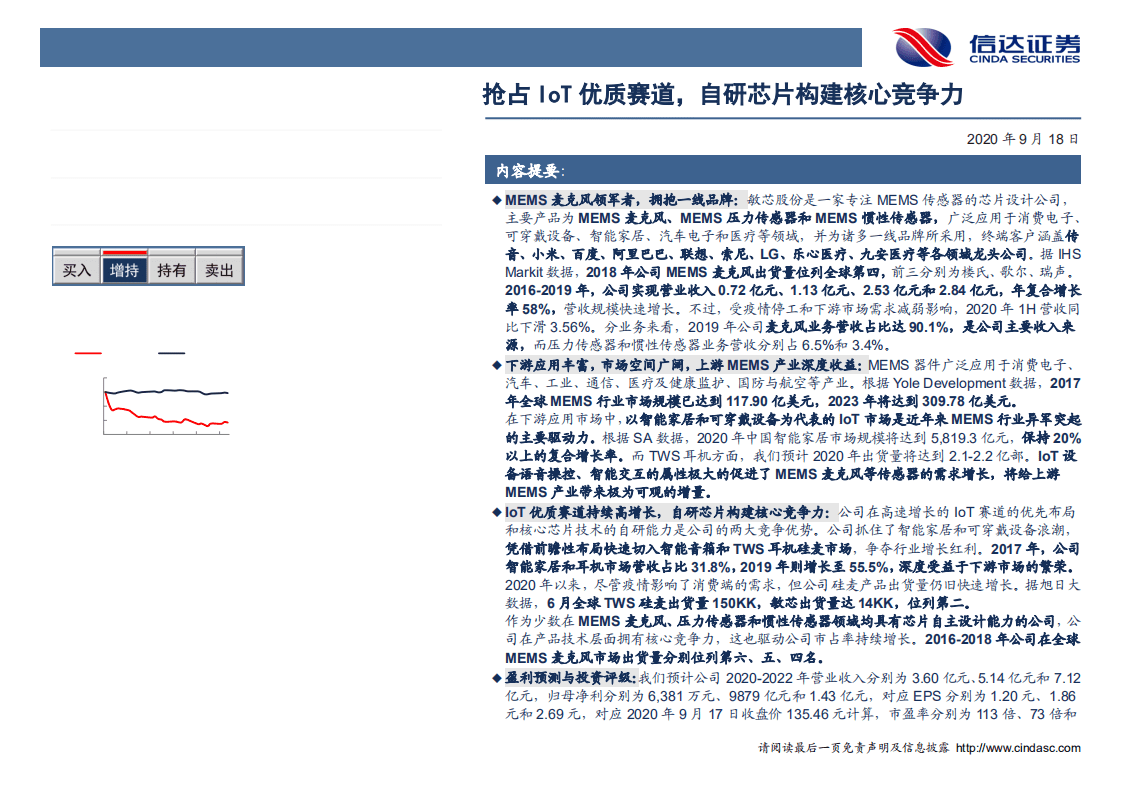The height and width of the screenshot is (793, 1122).
Task: Click the stock price trend chart
Action: pyautogui.click(x=165, y=405)
